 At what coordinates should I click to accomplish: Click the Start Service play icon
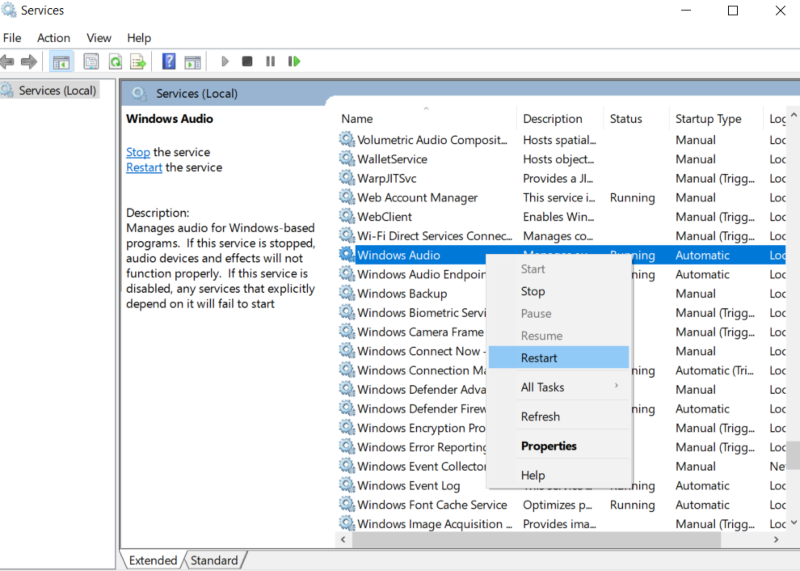(x=224, y=62)
